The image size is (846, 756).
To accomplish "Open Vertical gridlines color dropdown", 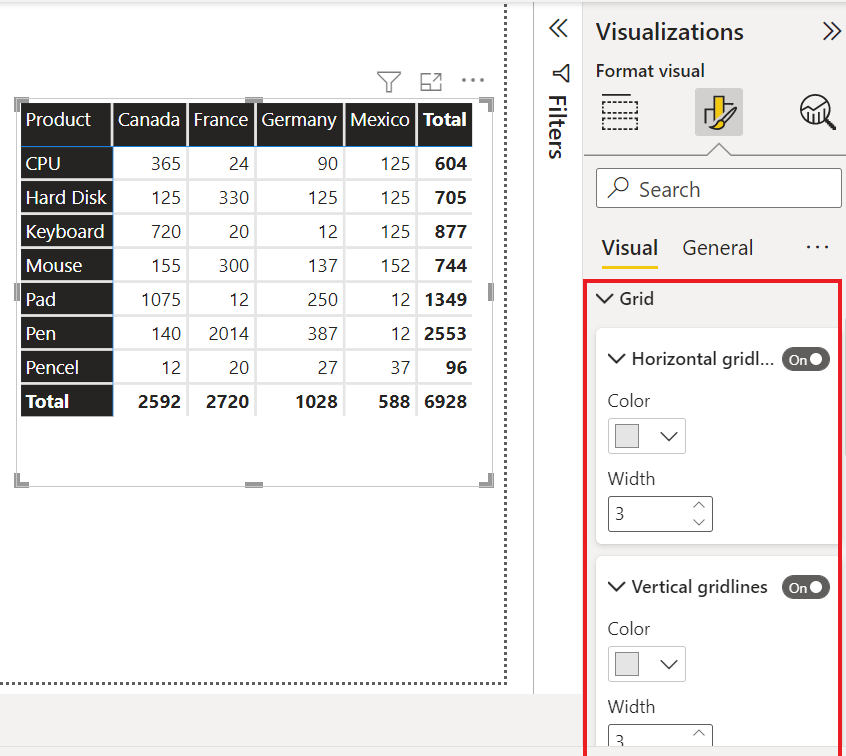I will tap(646, 664).
